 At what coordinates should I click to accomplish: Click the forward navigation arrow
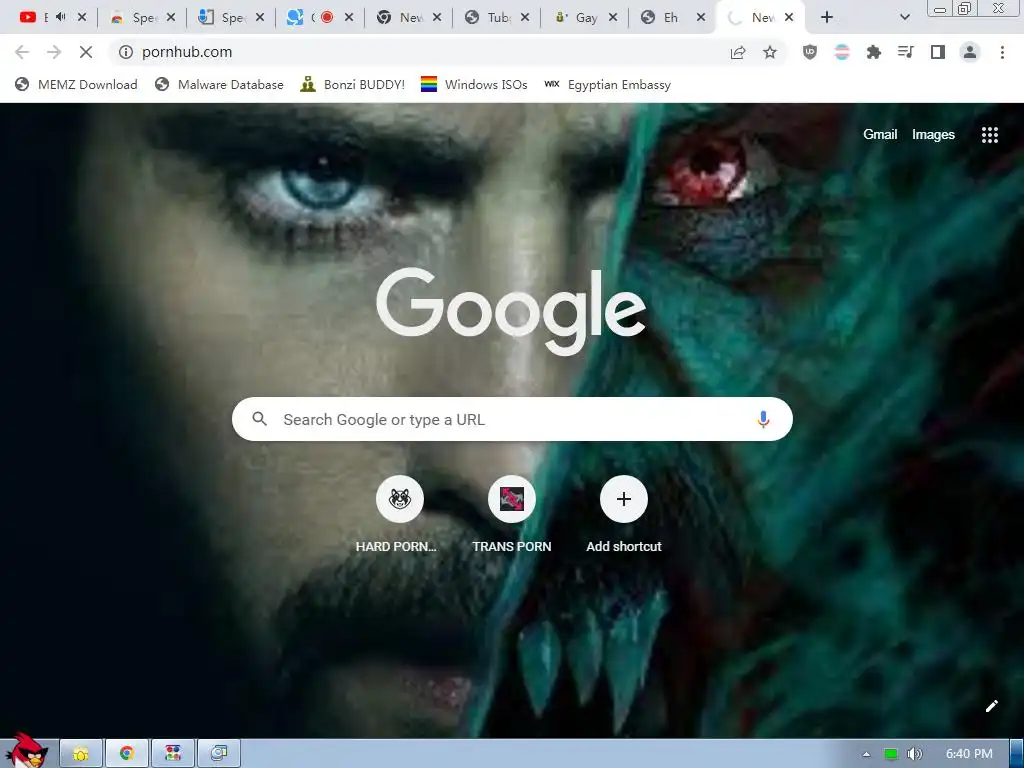(54, 52)
